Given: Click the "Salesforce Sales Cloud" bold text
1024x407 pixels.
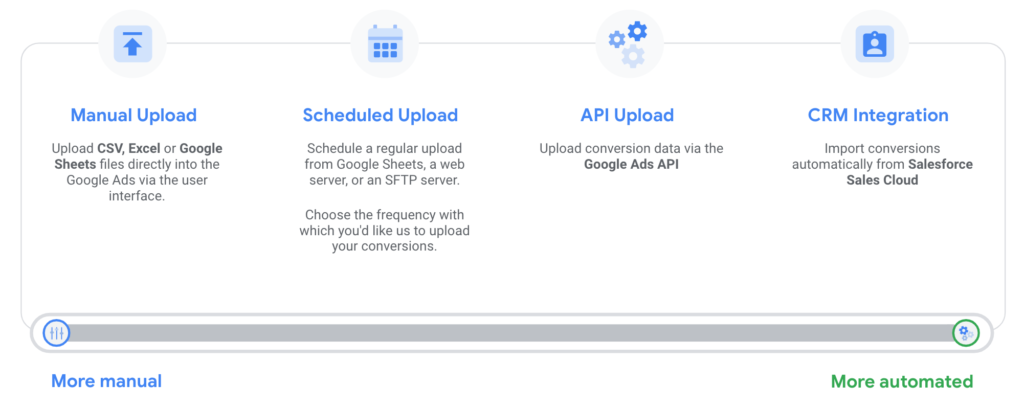Looking at the screenshot, I should tap(908, 172).
